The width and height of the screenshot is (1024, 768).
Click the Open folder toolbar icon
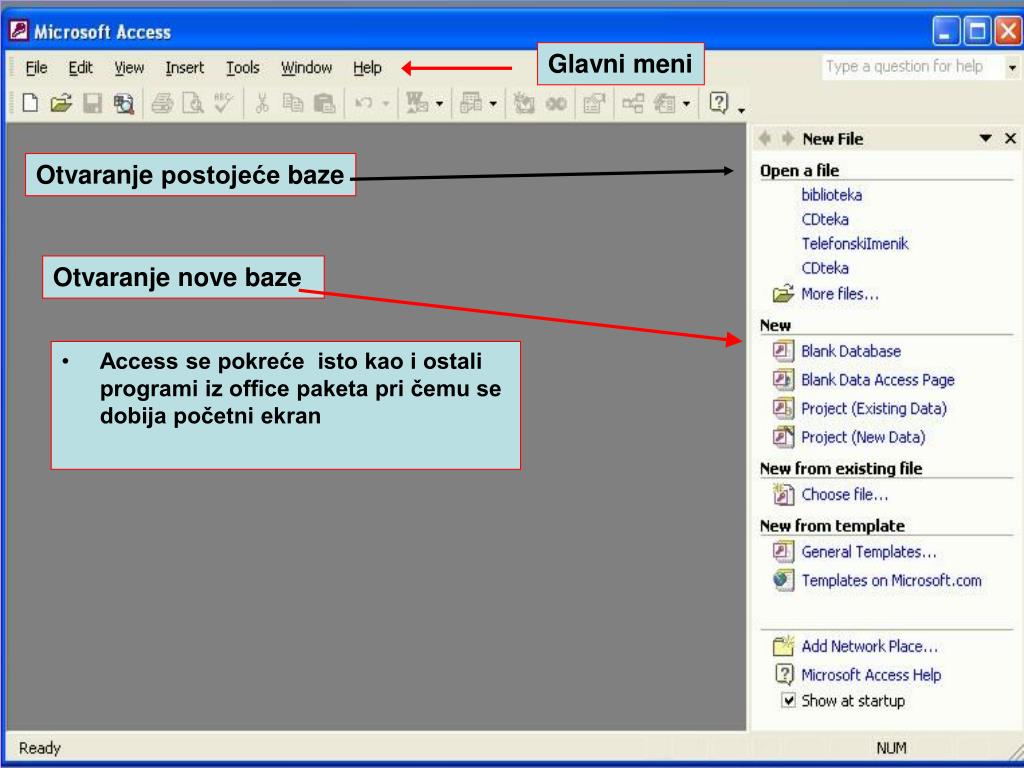point(61,103)
